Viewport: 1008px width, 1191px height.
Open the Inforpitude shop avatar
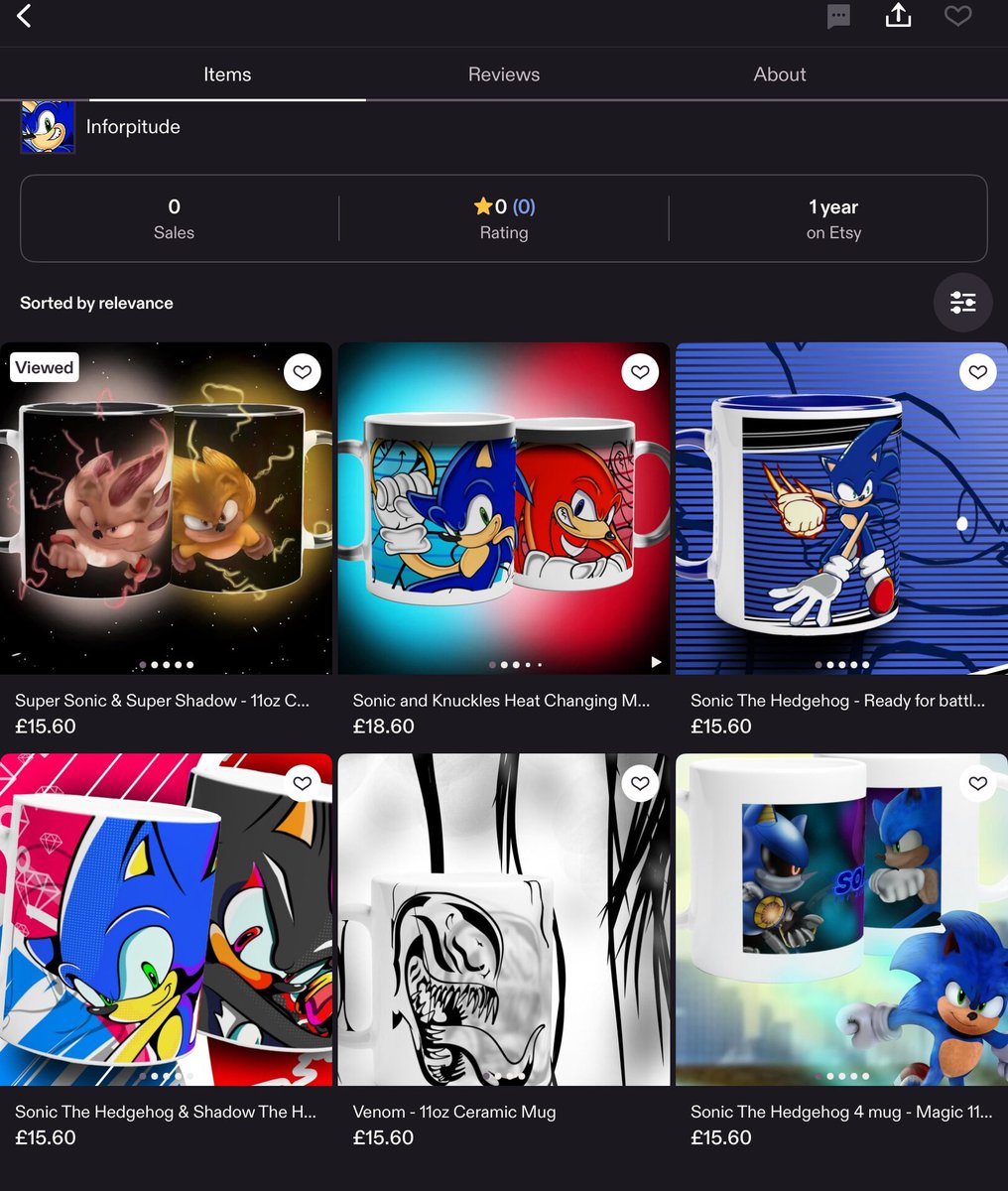pyautogui.click(x=48, y=126)
